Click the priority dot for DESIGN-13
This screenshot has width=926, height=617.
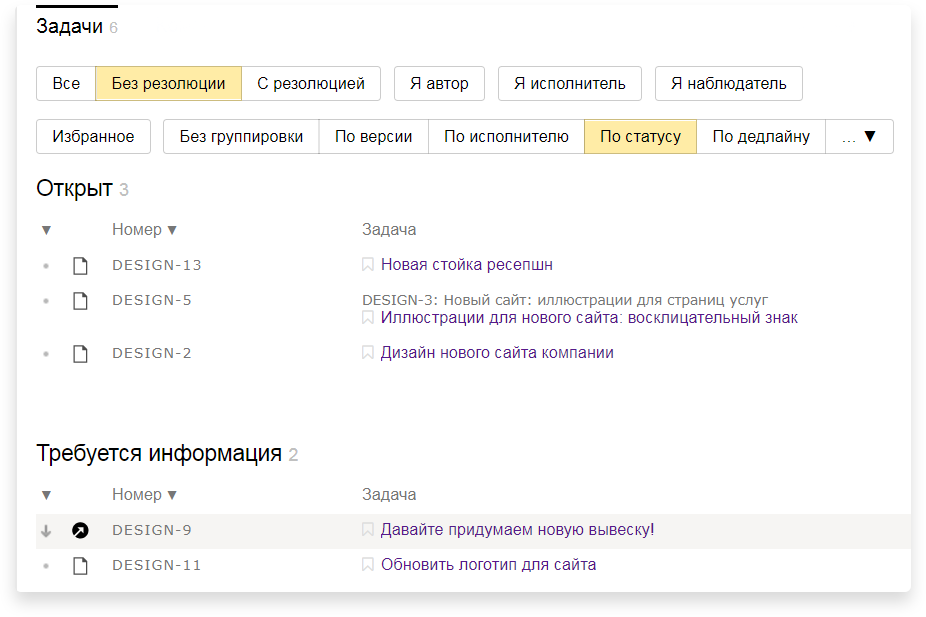pyautogui.click(x=46, y=266)
